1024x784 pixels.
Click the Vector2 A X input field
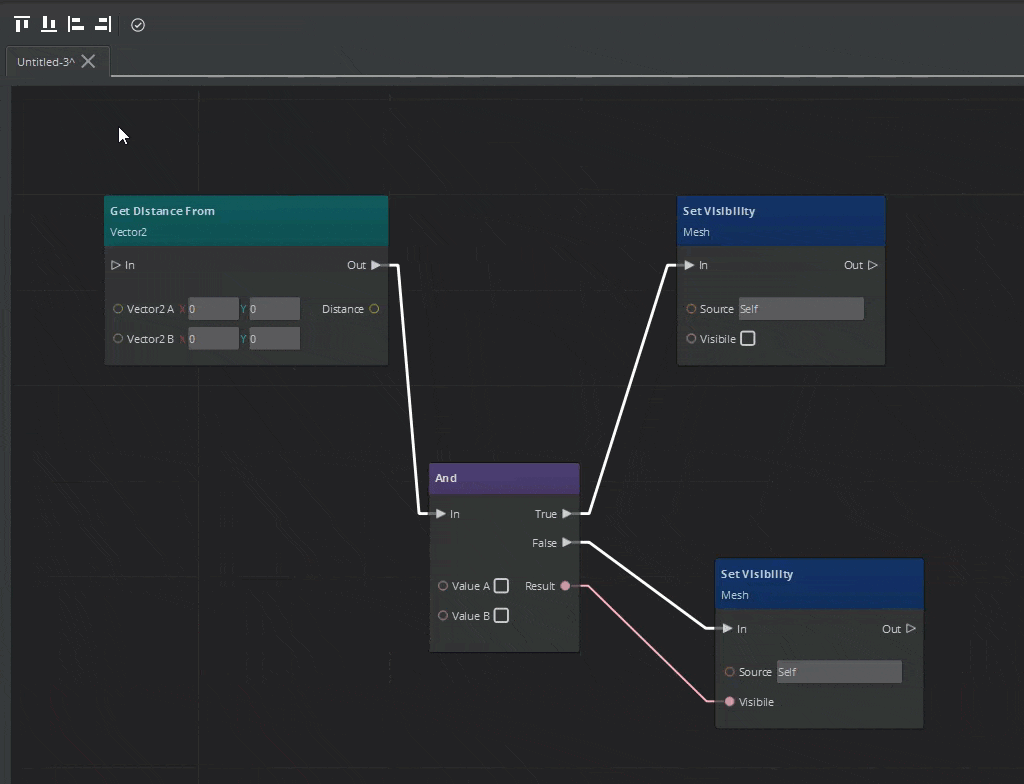[x=212, y=308]
